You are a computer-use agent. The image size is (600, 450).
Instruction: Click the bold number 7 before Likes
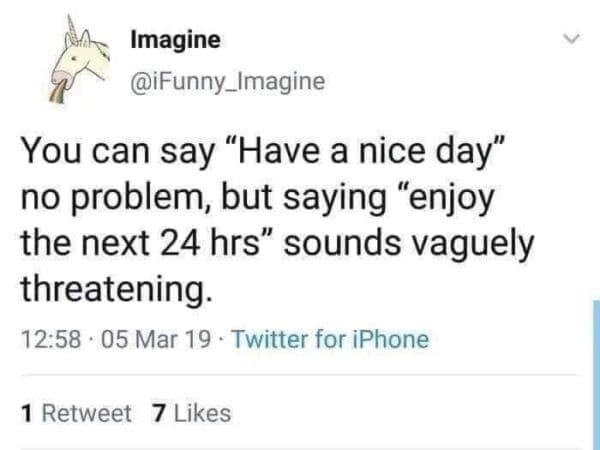(x=155, y=412)
